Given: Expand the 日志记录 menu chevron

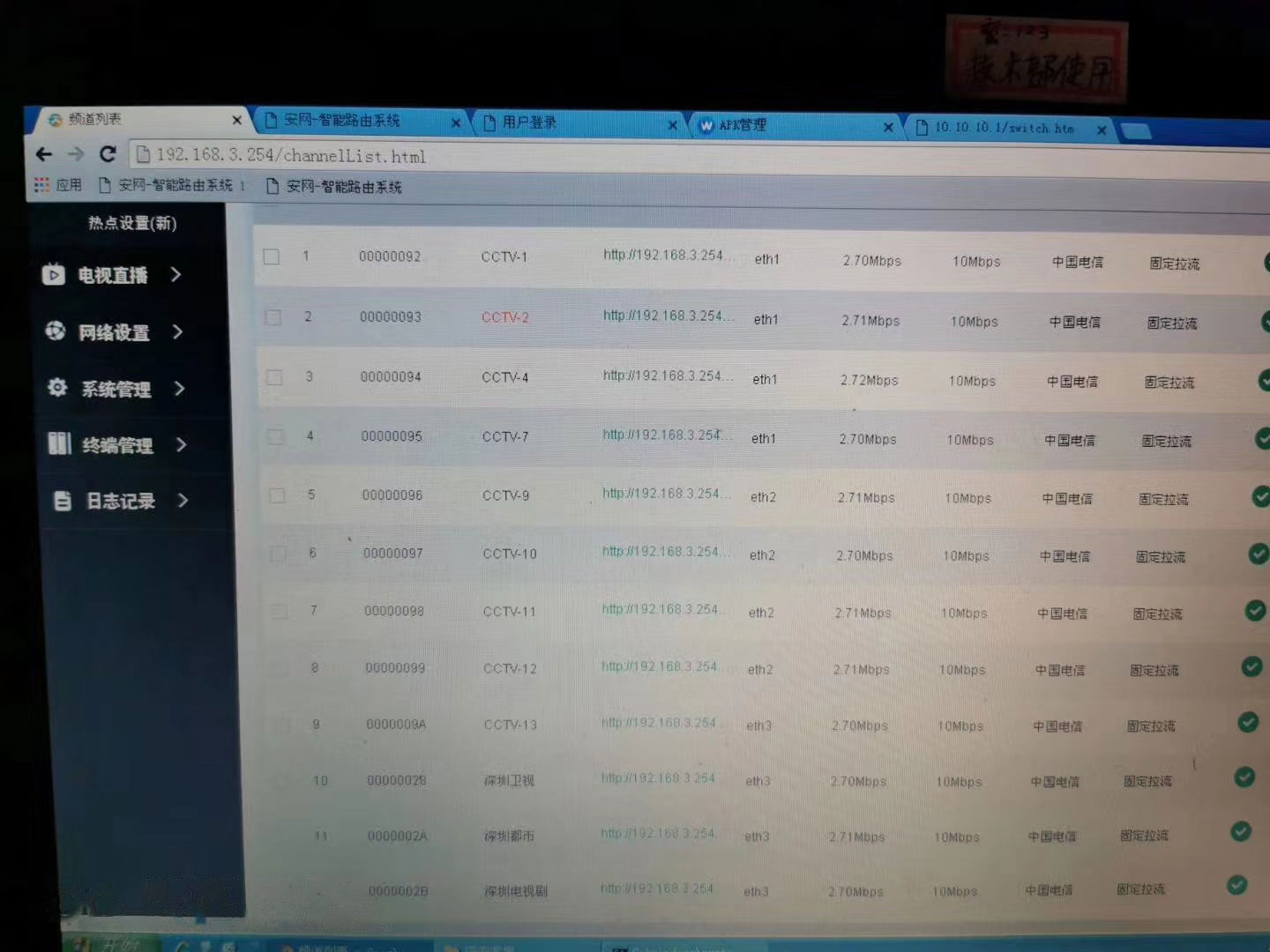Looking at the screenshot, I should 183,500.
